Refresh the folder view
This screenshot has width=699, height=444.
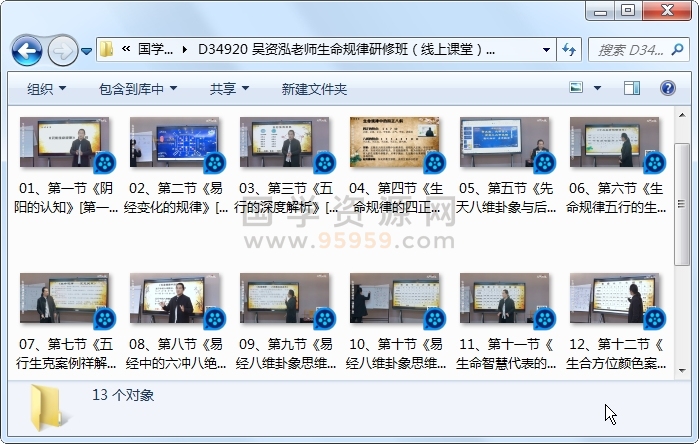pyautogui.click(x=569, y=49)
